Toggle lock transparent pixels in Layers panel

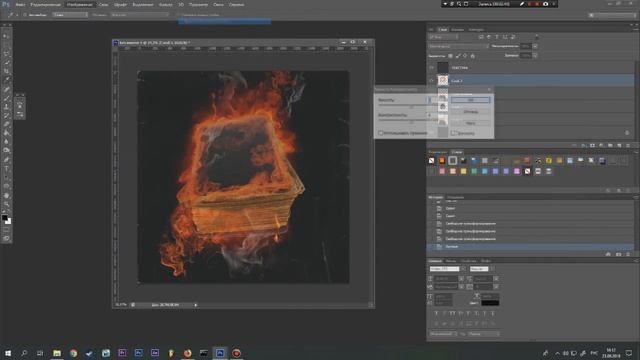[x=450, y=56]
